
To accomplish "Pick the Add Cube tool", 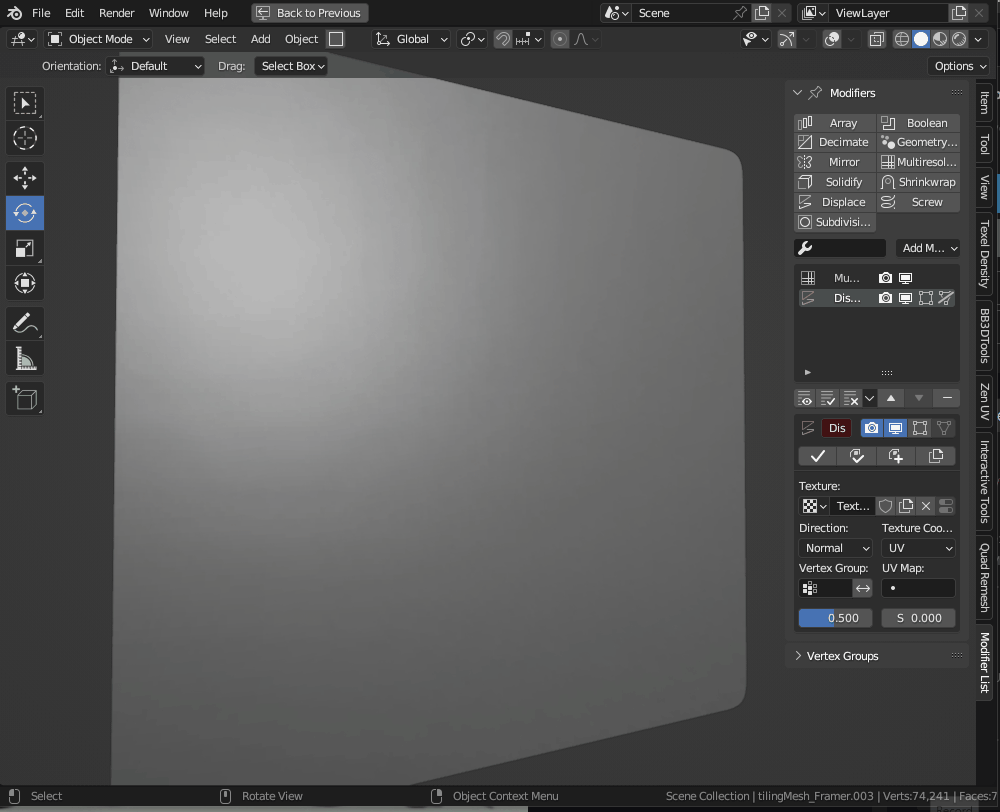I will click(x=25, y=398).
